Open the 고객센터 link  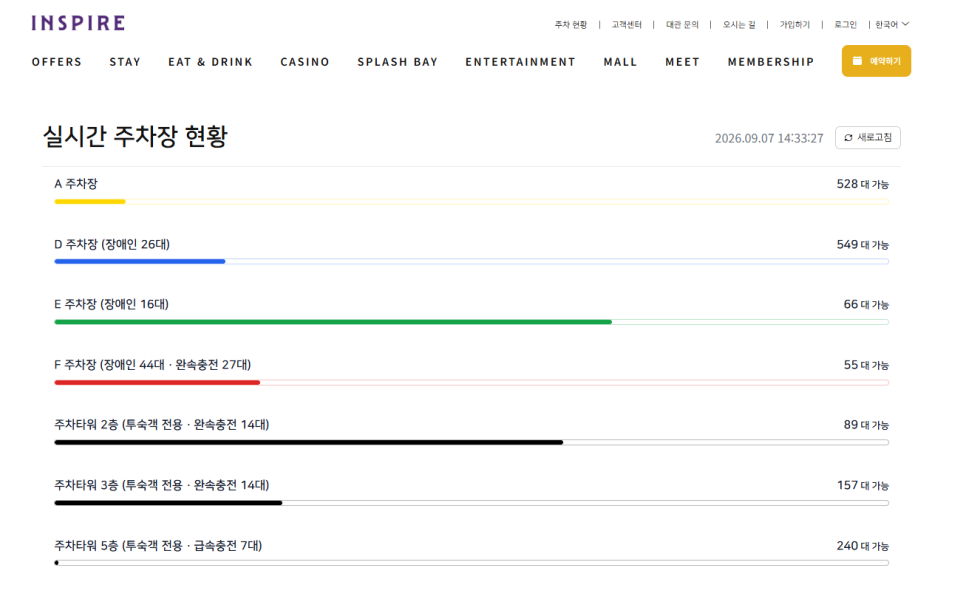(627, 25)
